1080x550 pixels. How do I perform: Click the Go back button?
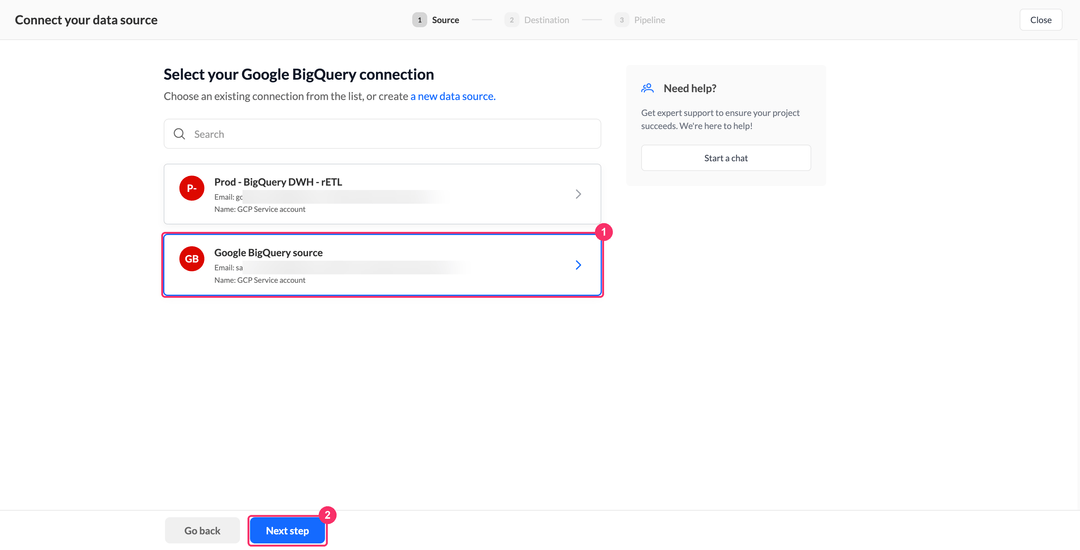coord(202,531)
